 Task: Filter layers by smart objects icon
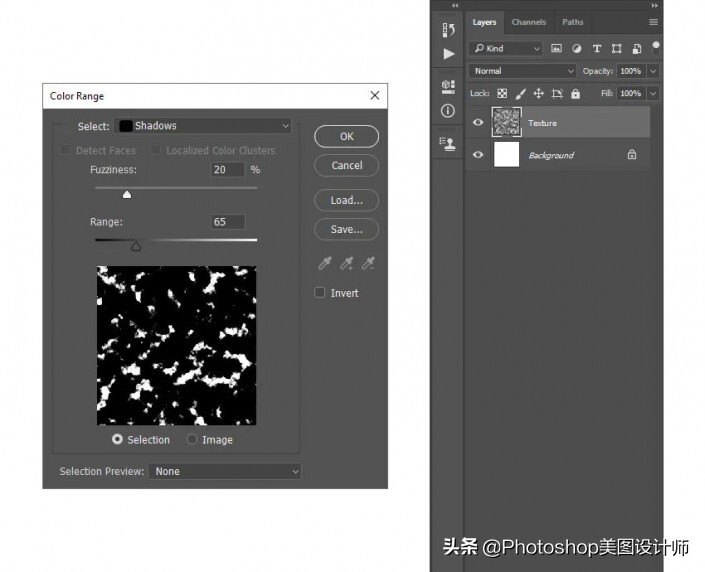pos(637,49)
